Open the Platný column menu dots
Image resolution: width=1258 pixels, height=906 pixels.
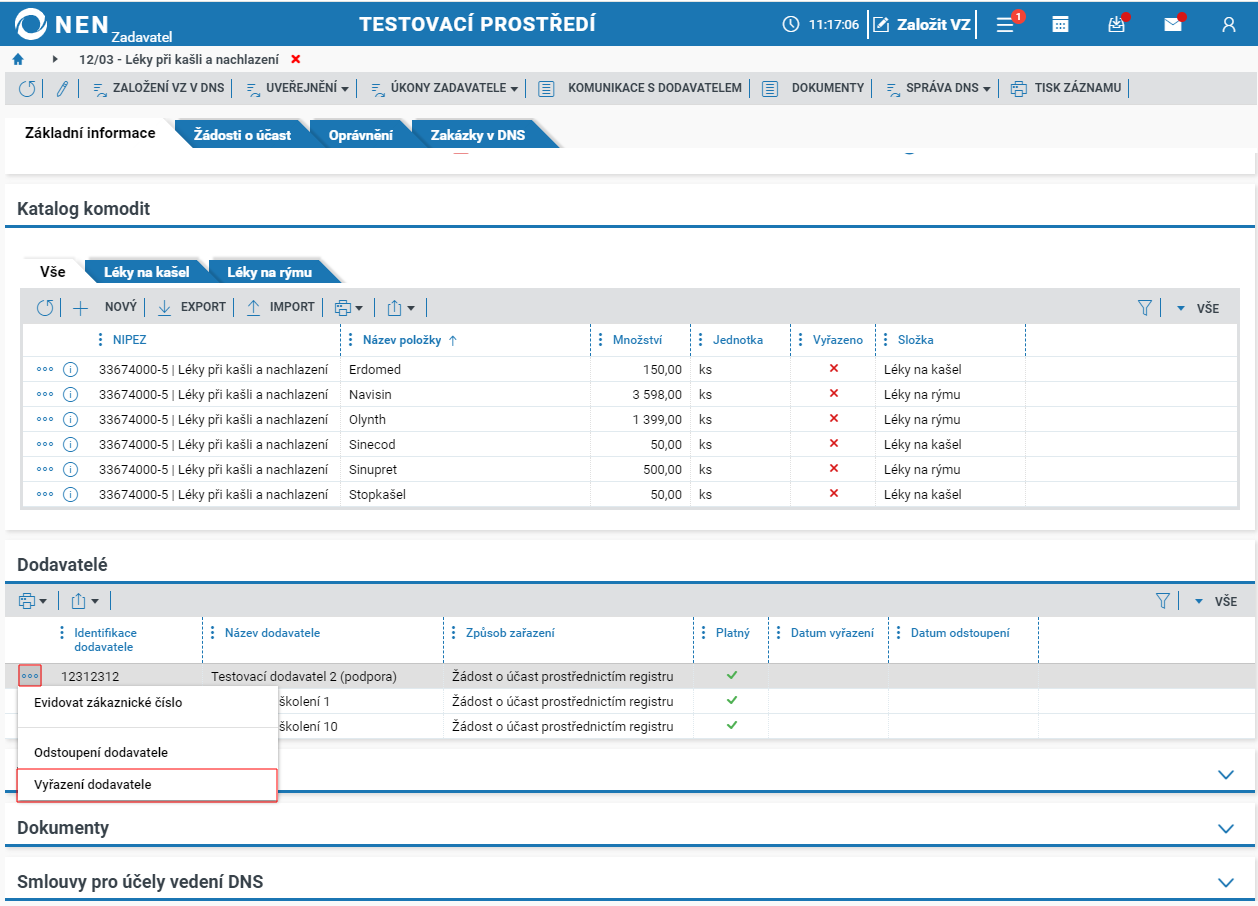[703, 633]
